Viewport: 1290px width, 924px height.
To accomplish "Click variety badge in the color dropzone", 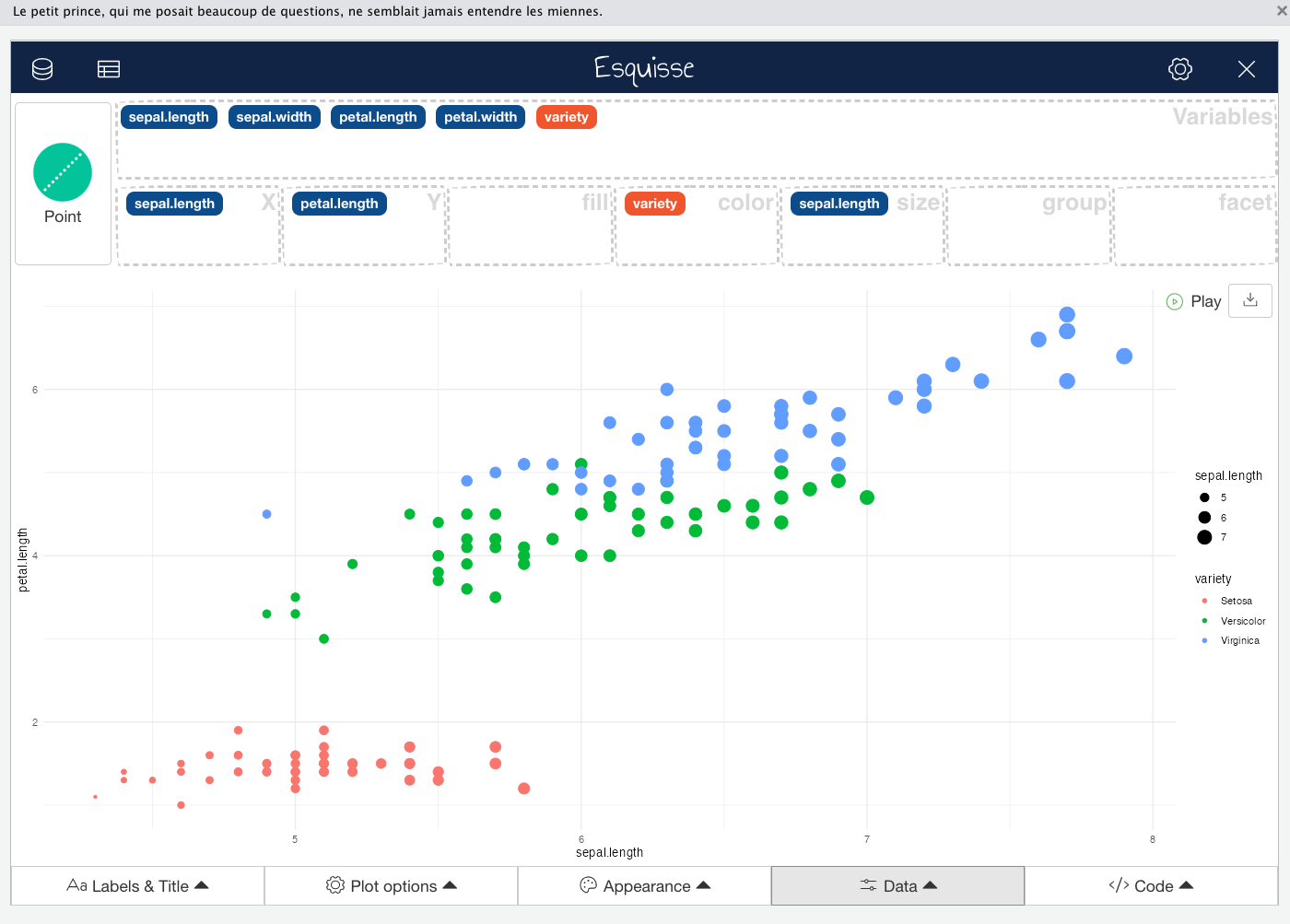I will (655, 204).
